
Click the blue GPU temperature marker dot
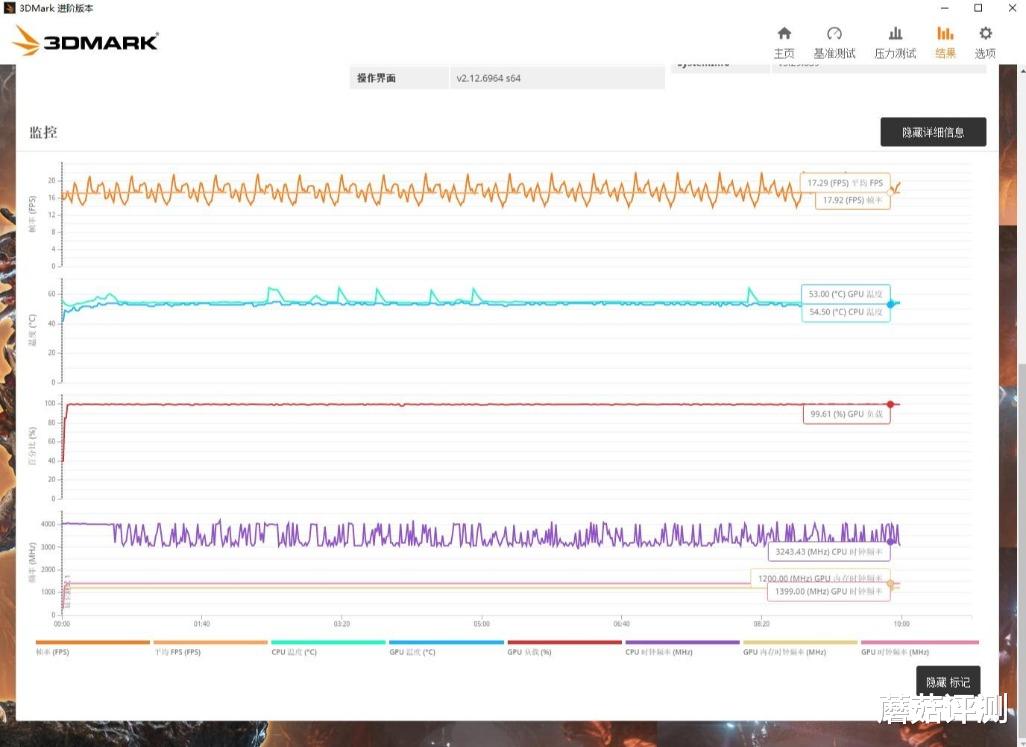point(891,304)
